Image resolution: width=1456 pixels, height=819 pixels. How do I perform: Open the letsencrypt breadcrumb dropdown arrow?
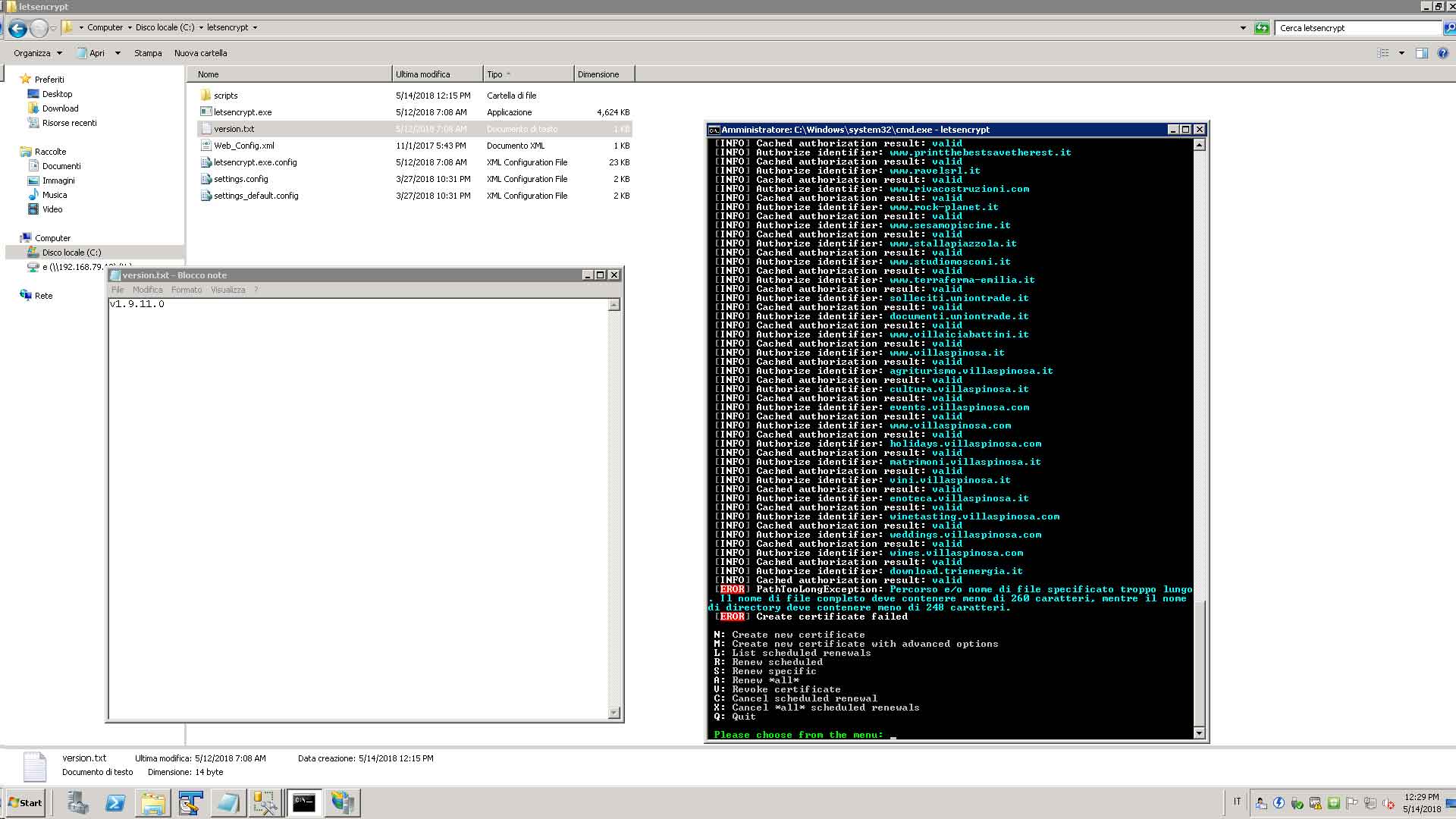point(253,27)
